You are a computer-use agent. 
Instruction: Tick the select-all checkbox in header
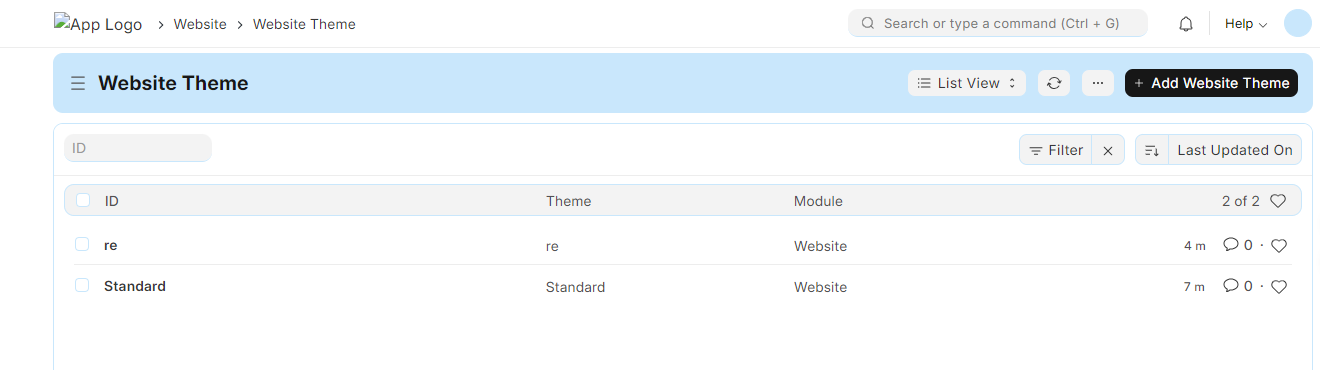(83, 200)
